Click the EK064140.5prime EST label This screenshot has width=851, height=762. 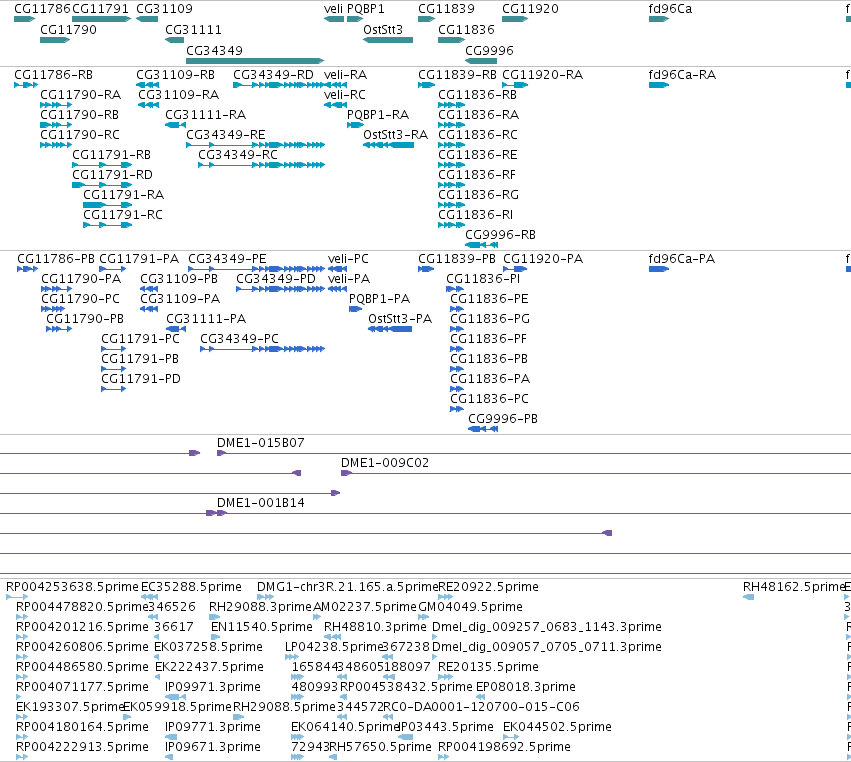coord(345,727)
